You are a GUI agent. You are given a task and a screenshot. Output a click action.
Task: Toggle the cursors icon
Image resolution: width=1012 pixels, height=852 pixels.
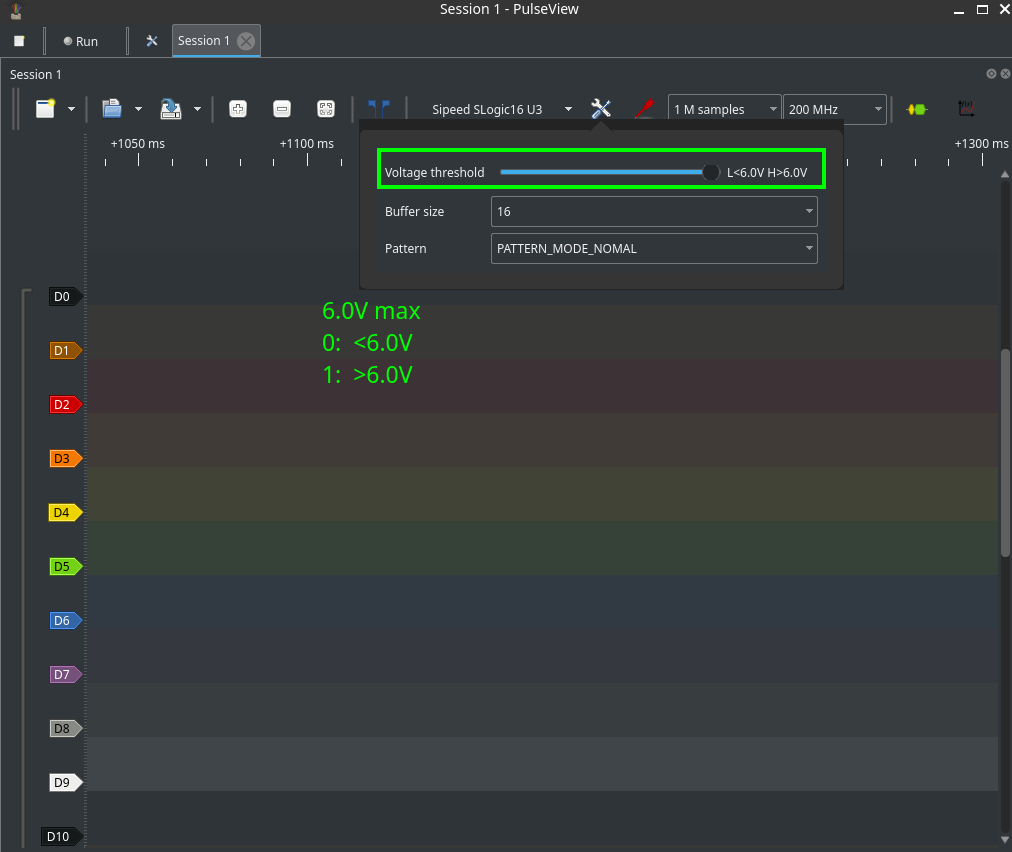[x=379, y=109]
